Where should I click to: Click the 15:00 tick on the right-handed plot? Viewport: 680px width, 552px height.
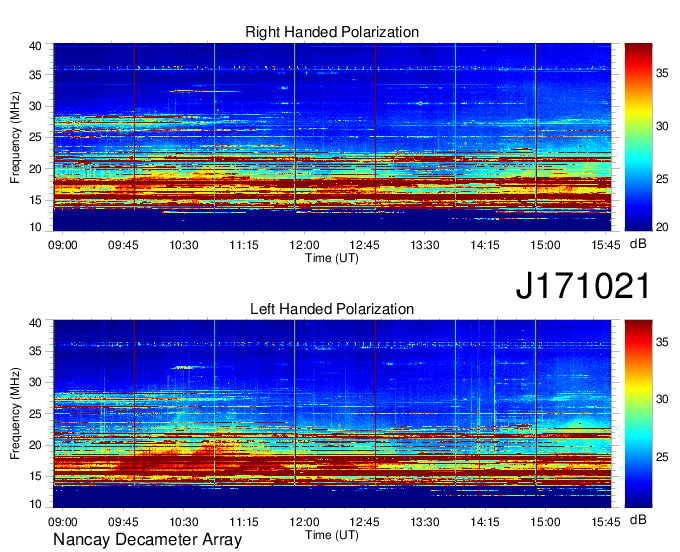pyautogui.click(x=546, y=245)
